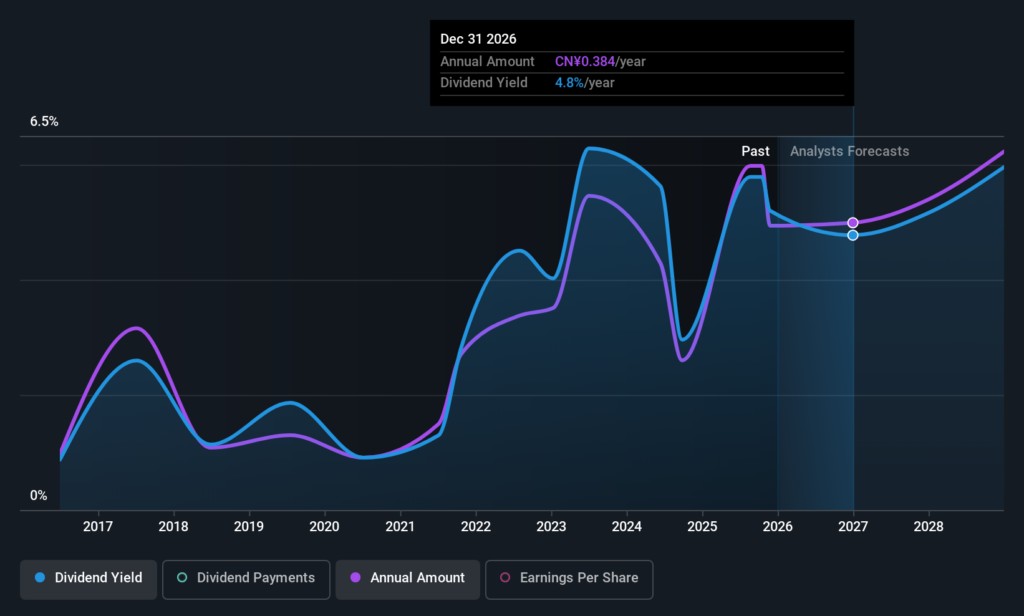Viewport: 1024px width, 616px height.
Task: Click the 2023 x-axis label
Action: [x=551, y=526]
